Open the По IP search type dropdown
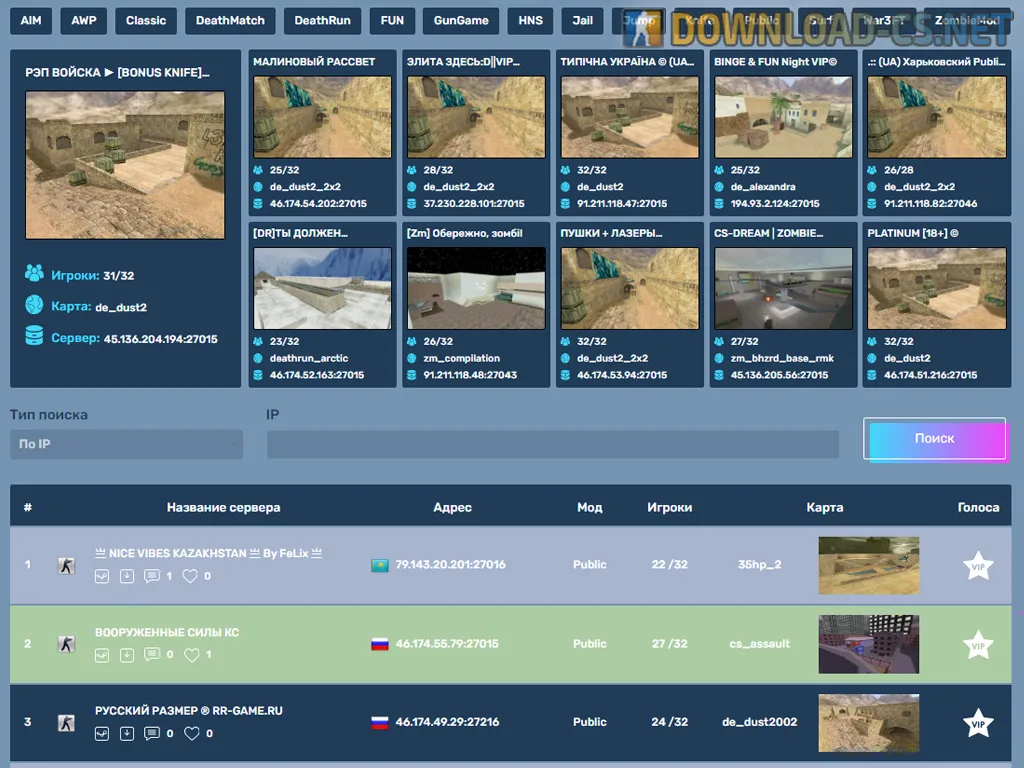The height and width of the screenshot is (768, 1024). pos(126,444)
